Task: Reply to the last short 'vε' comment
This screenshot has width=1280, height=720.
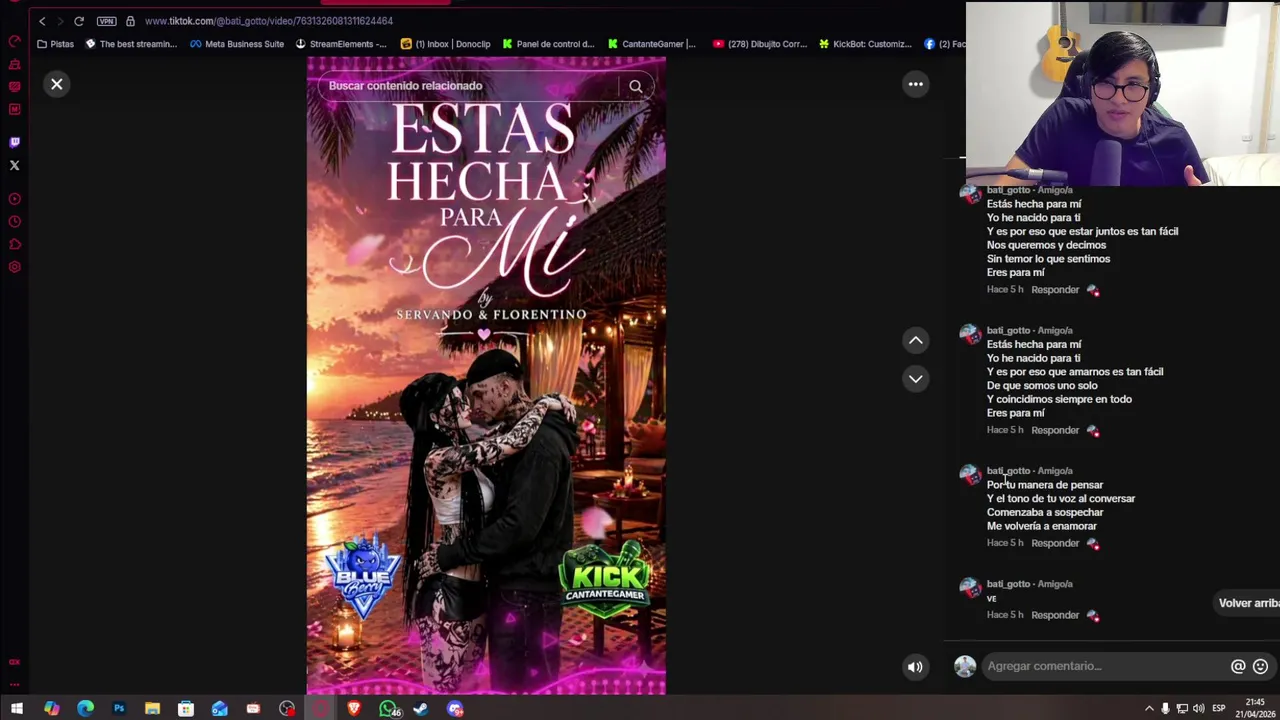Action: click(x=1055, y=615)
